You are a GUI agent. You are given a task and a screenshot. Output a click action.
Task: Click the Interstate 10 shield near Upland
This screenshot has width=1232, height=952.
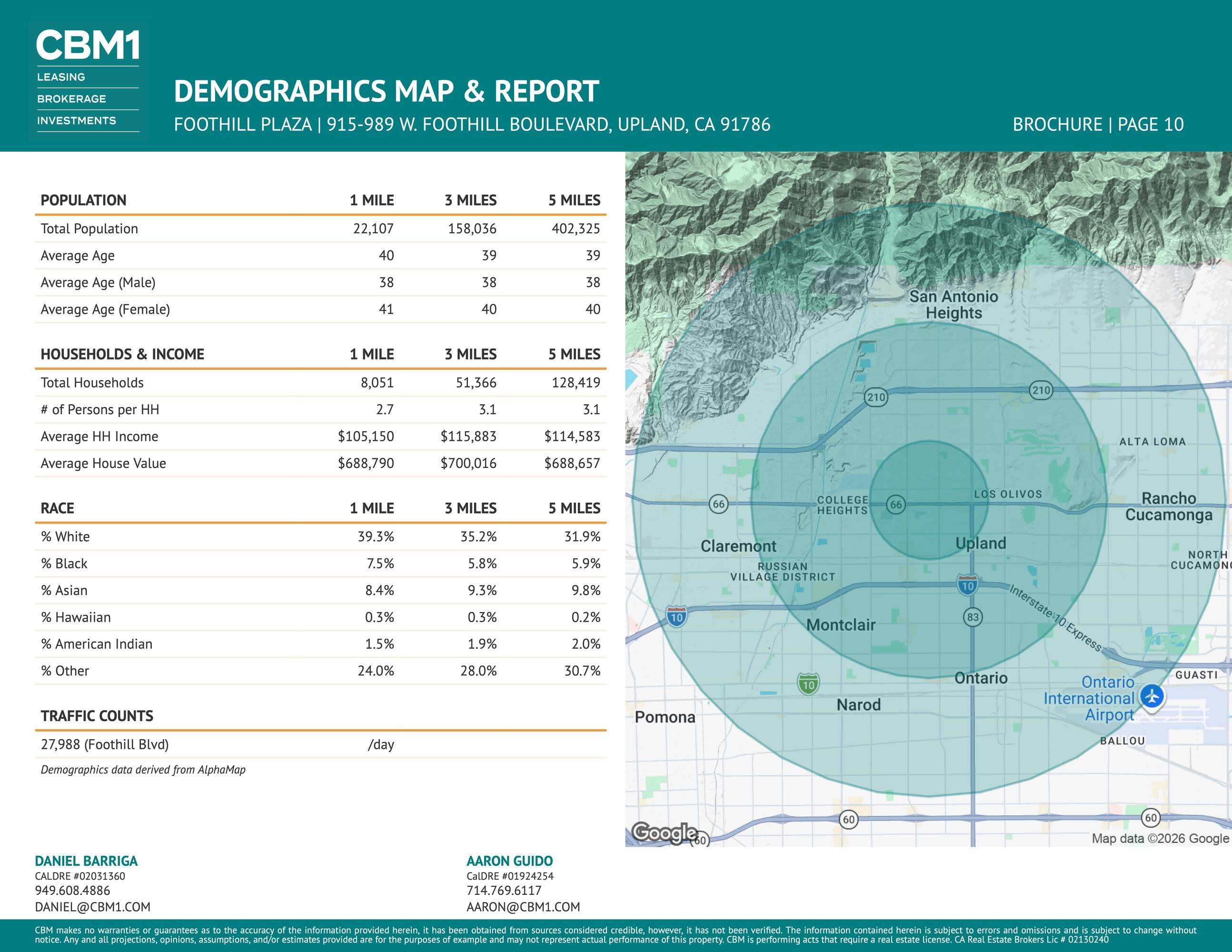tap(967, 585)
